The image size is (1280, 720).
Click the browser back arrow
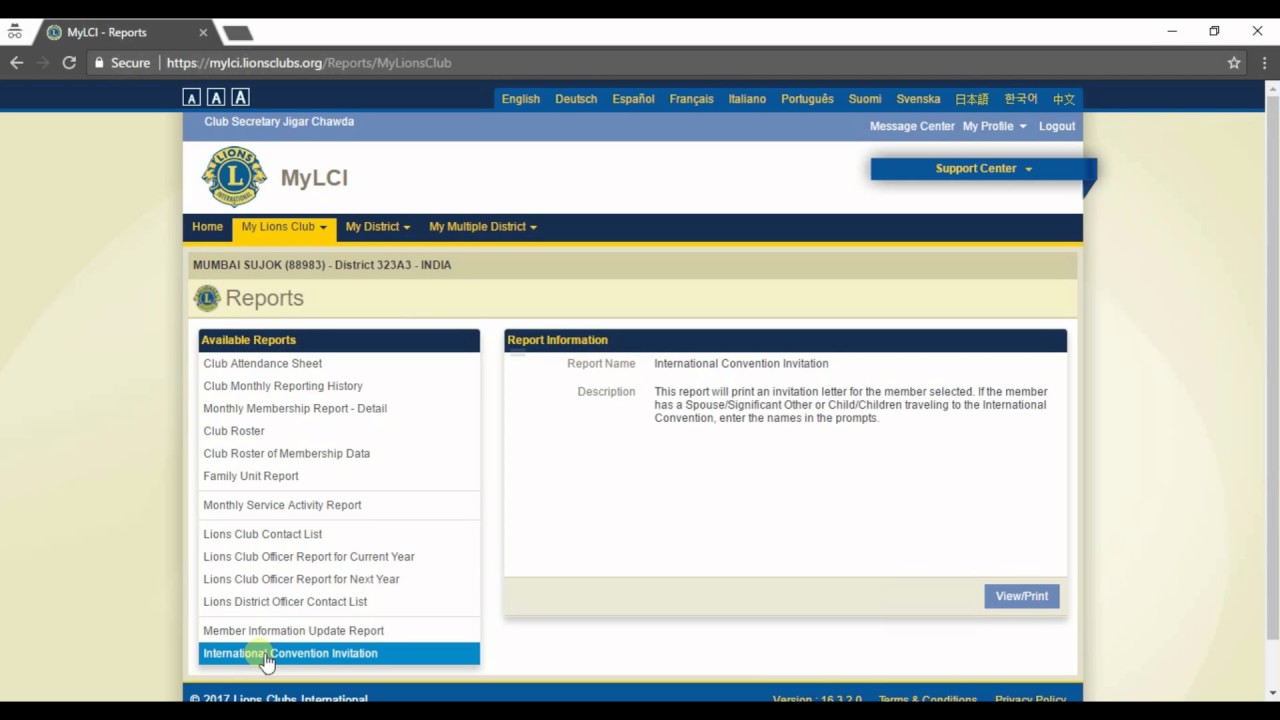click(x=16, y=62)
